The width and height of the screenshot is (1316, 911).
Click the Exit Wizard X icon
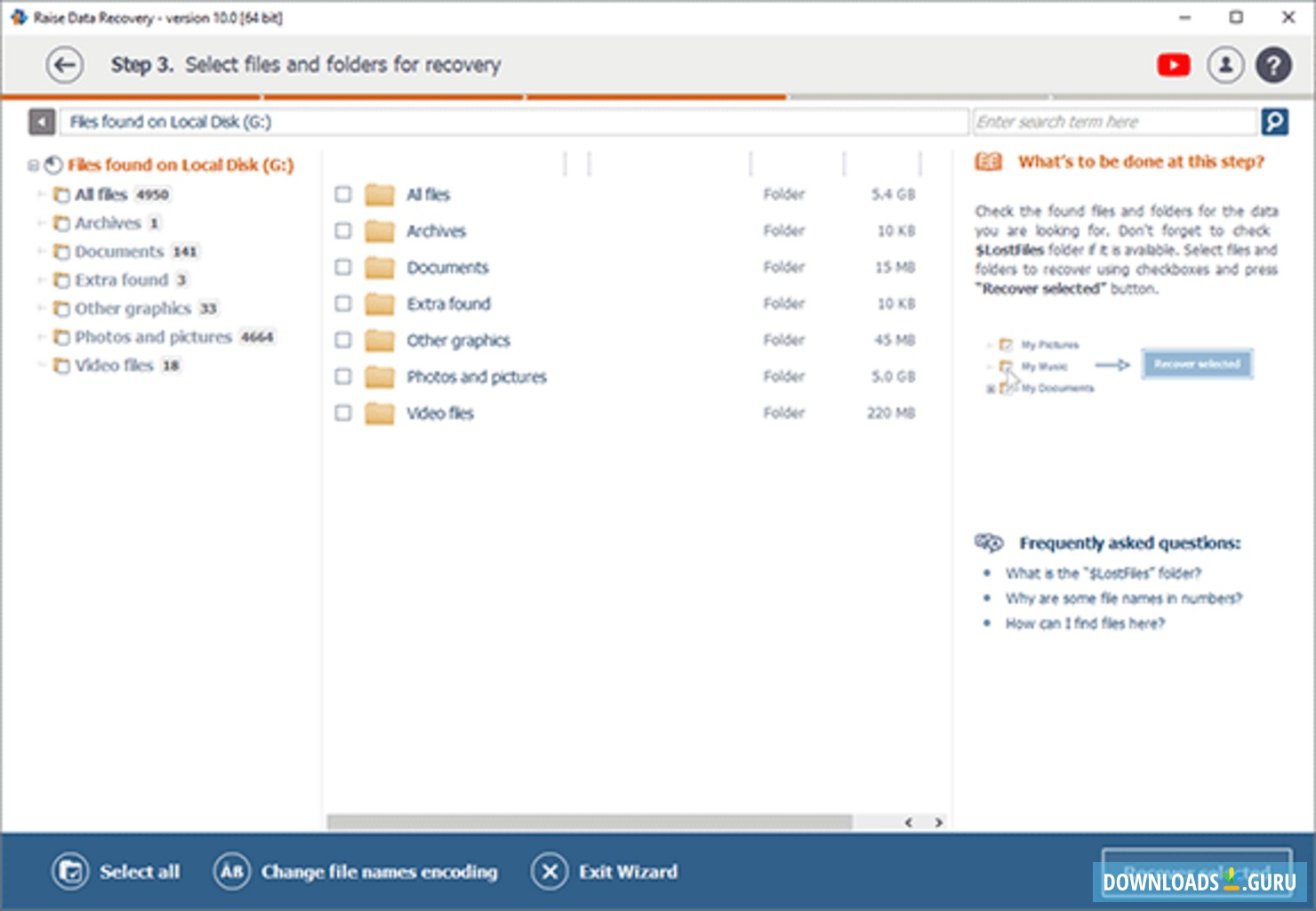click(x=549, y=872)
